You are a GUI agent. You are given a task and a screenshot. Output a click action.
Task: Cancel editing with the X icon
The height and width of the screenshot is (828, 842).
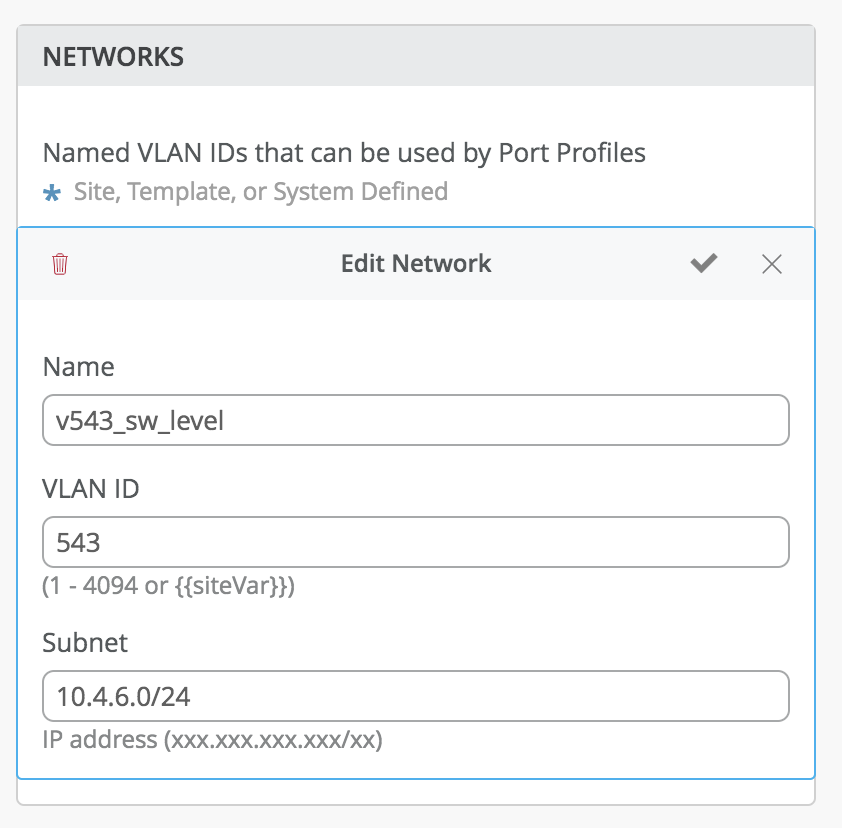(x=771, y=264)
